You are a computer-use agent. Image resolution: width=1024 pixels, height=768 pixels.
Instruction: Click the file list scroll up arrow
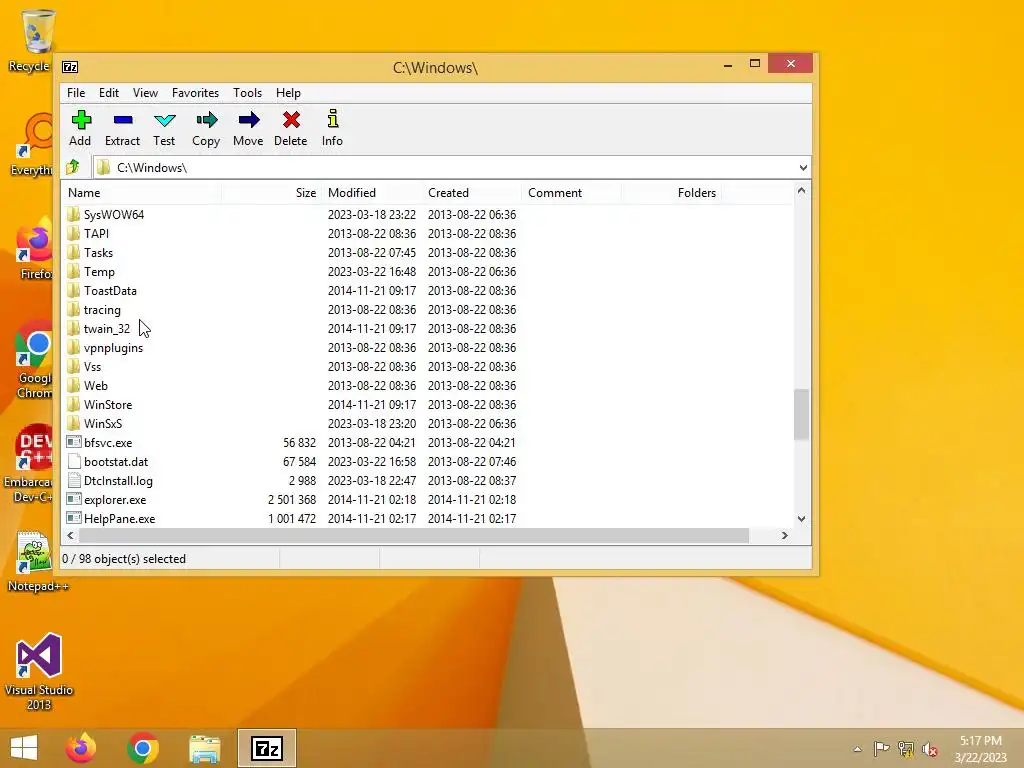pyautogui.click(x=801, y=191)
